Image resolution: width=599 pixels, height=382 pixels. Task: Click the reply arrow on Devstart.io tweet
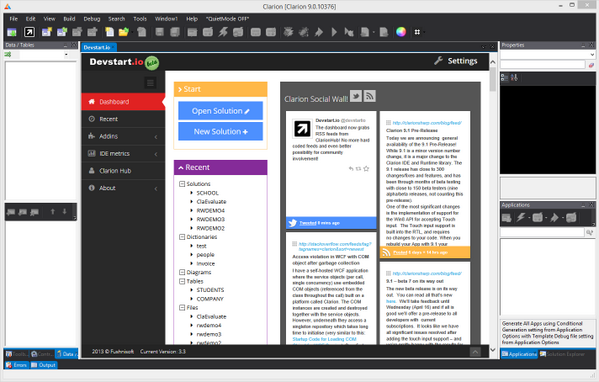[x=351, y=168]
